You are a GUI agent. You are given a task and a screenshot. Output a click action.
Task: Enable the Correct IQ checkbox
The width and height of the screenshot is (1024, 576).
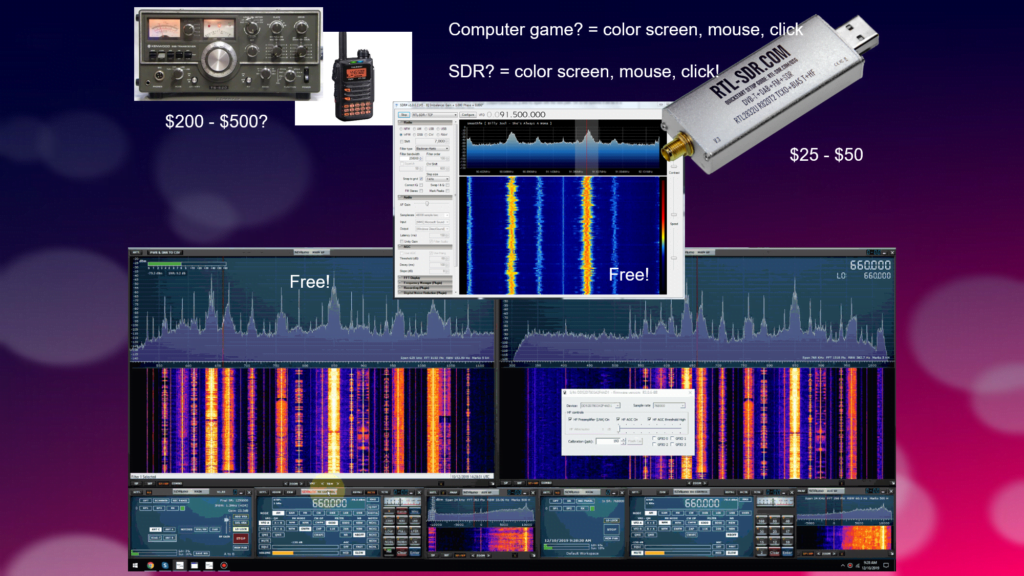click(422, 185)
